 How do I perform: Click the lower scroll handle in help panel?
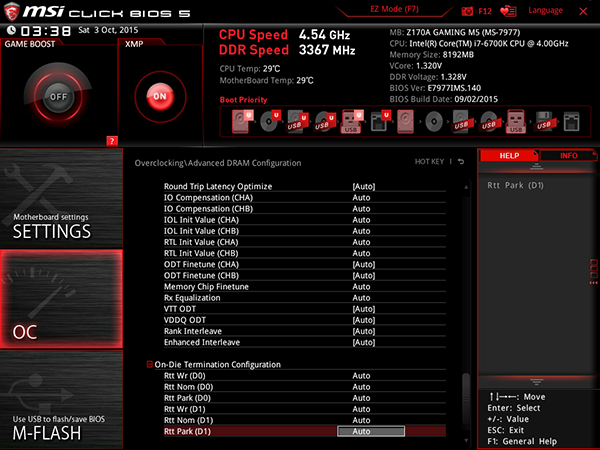click(536, 382)
